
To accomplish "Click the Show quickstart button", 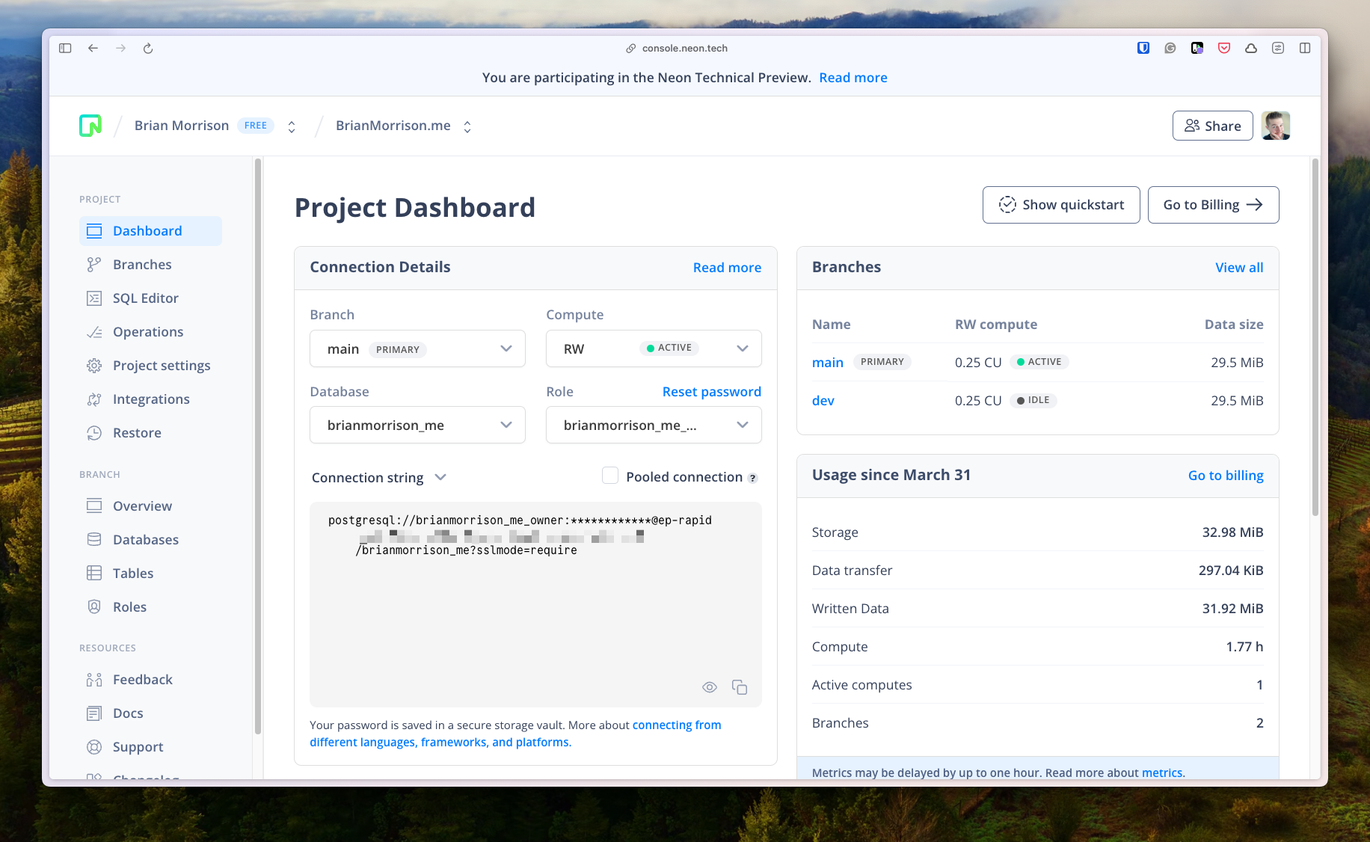I will [1061, 205].
